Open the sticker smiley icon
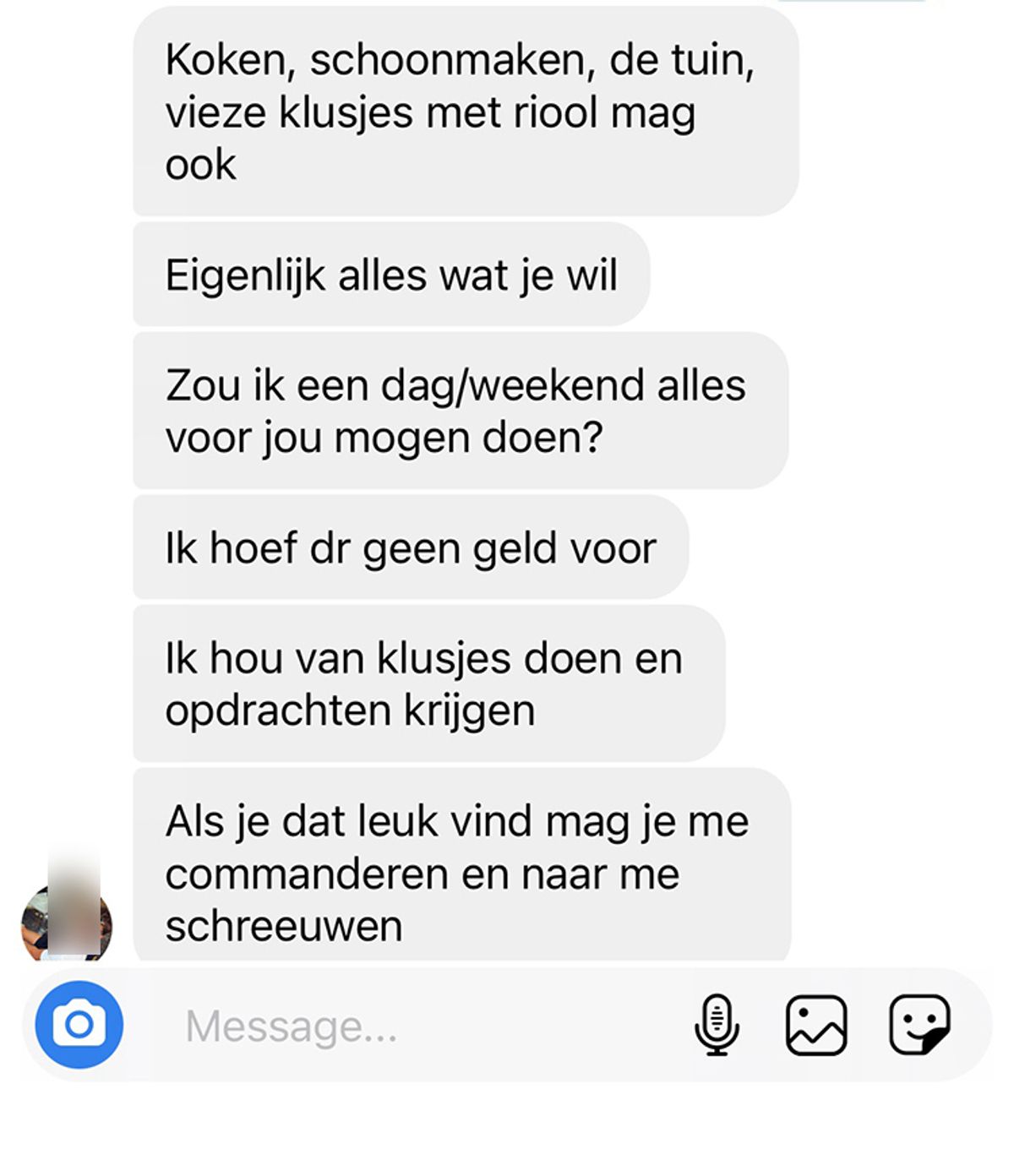The height and width of the screenshot is (1176, 1014). pyautogui.click(x=919, y=1025)
